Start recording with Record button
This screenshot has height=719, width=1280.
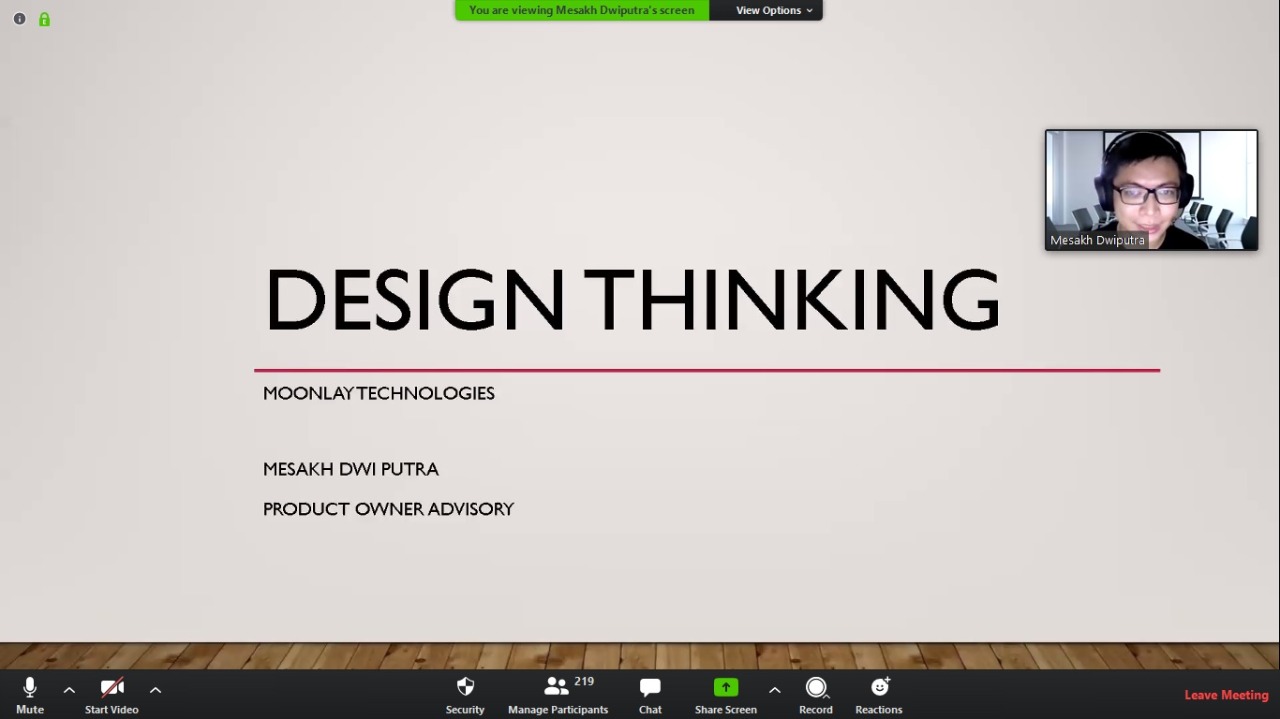(816, 695)
